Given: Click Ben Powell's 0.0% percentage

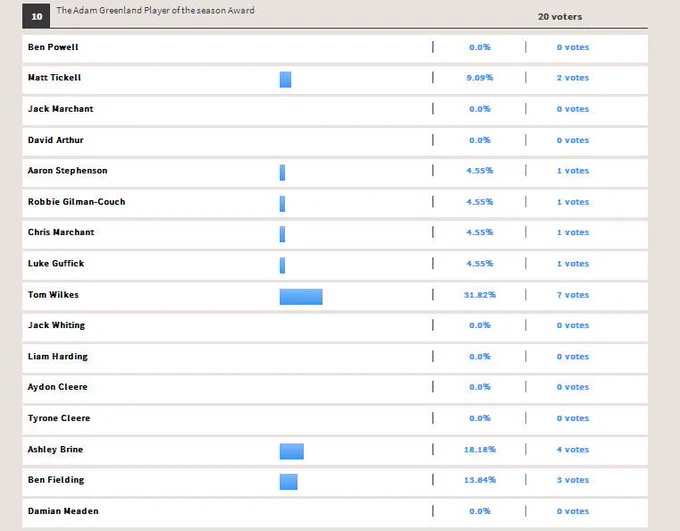Looking at the screenshot, I should pyautogui.click(x=480, y=47).
